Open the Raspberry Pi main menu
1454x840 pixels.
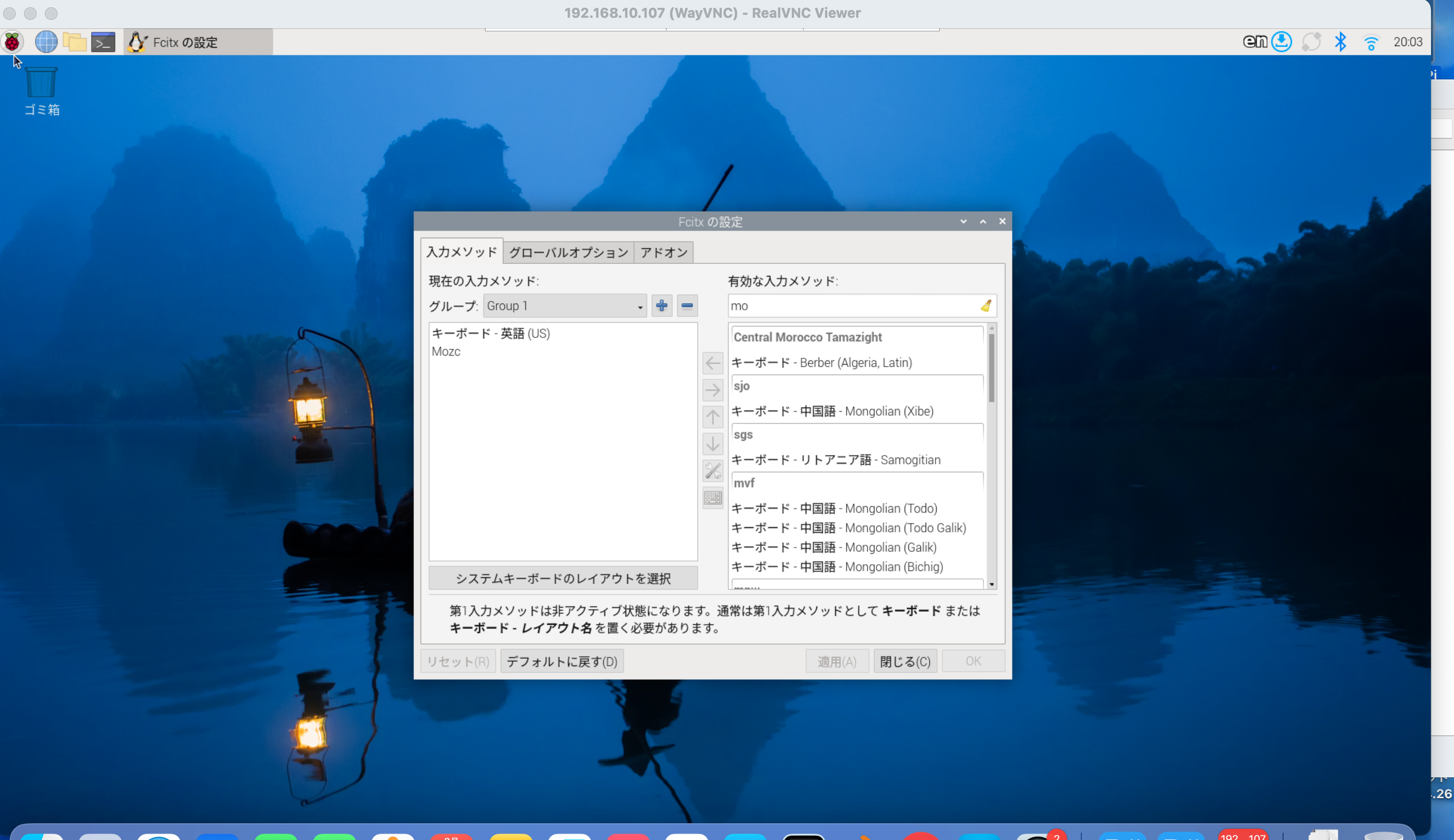(12, 42)
